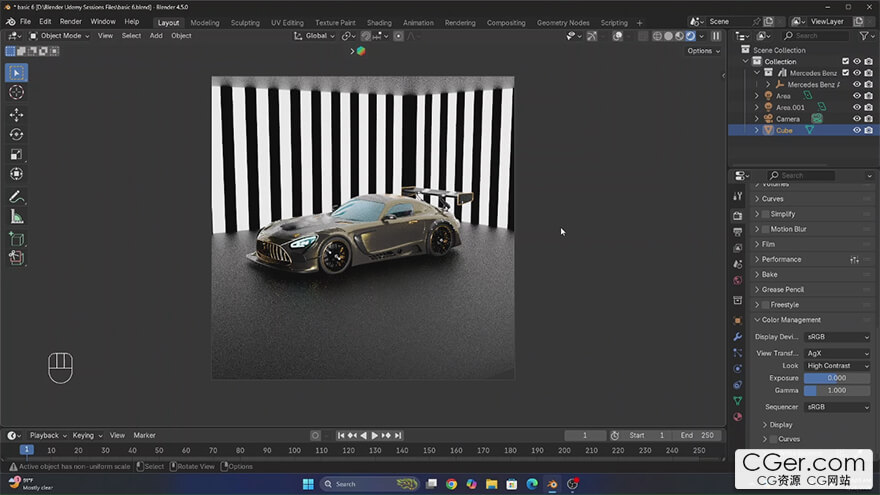The height and width of the screenshot is (495, 880).
Task: Open the timeline Marker menu
Action: click(144, 436)
